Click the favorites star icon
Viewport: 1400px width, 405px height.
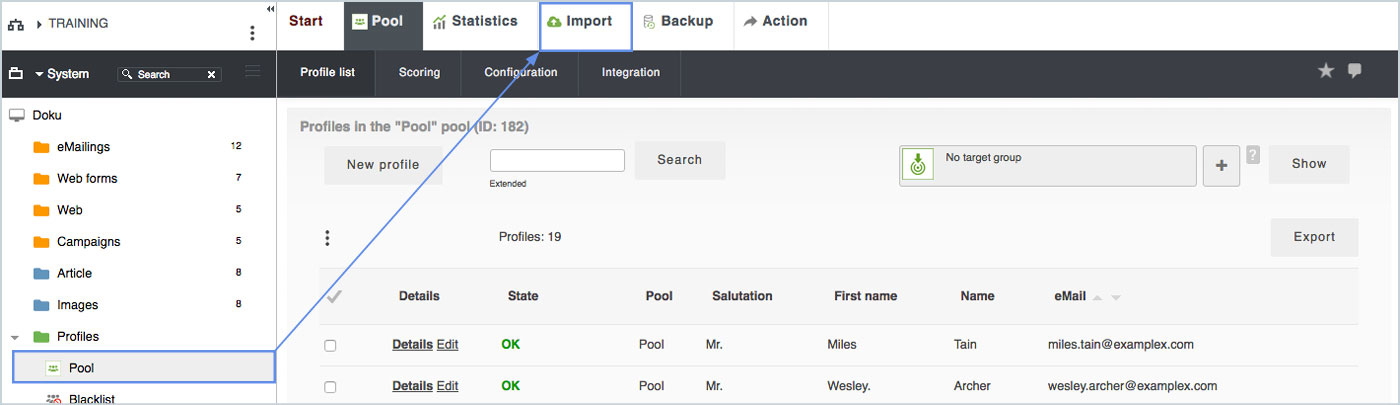click(1326, 70)
